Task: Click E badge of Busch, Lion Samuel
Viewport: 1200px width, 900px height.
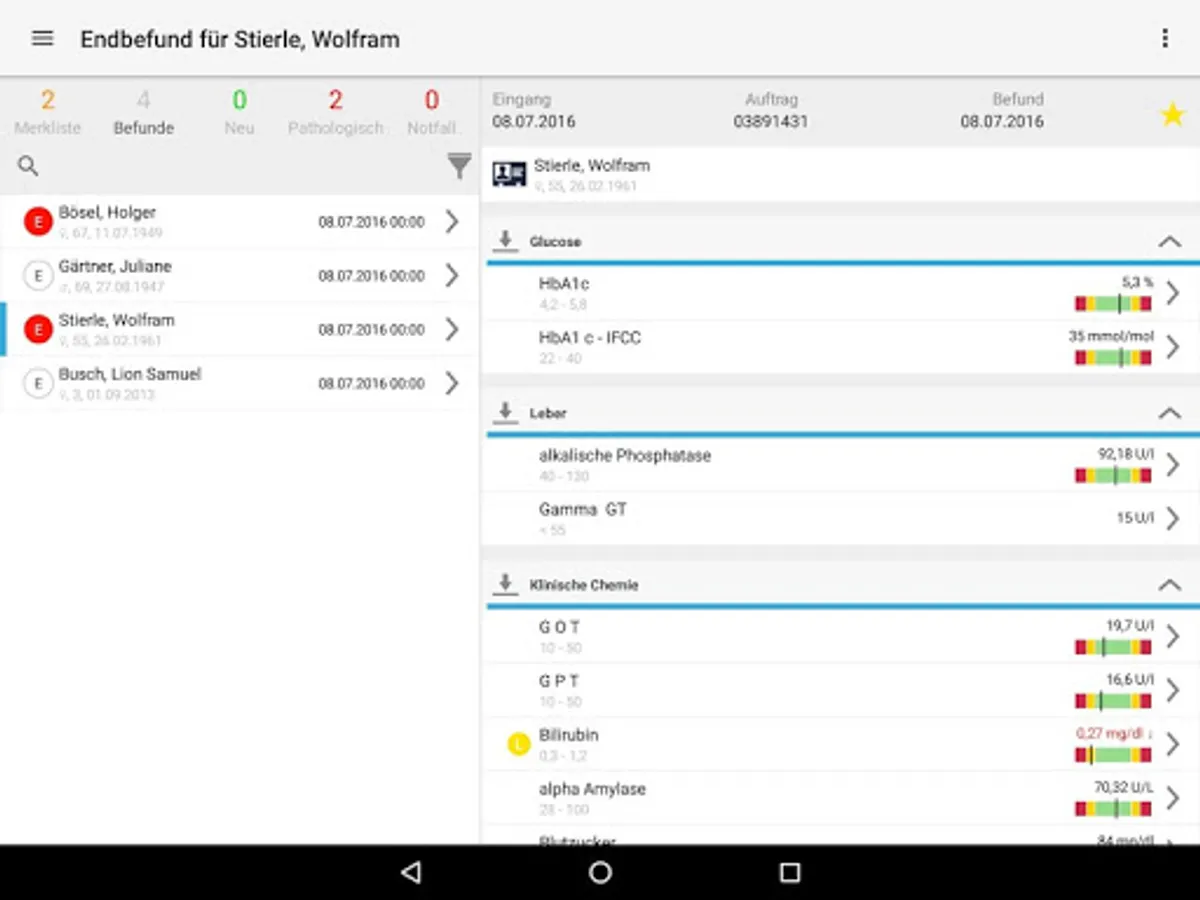Action: (x=38, y=384)
